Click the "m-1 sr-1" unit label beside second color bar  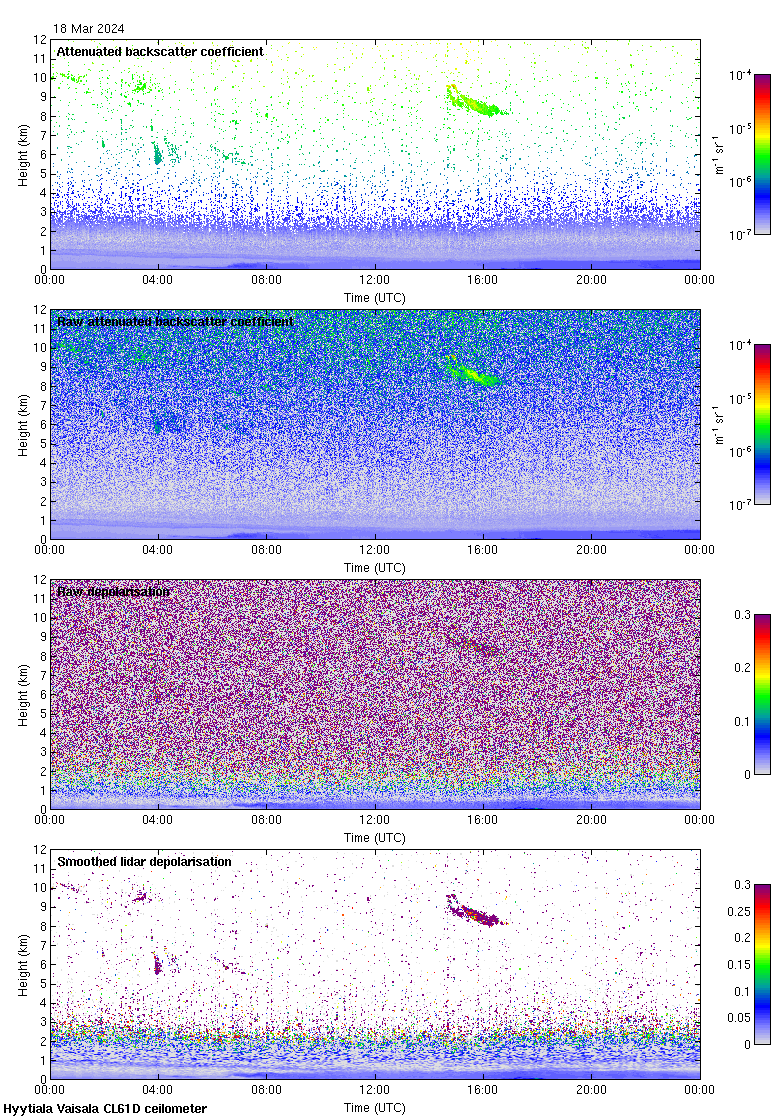pos(718,425)
